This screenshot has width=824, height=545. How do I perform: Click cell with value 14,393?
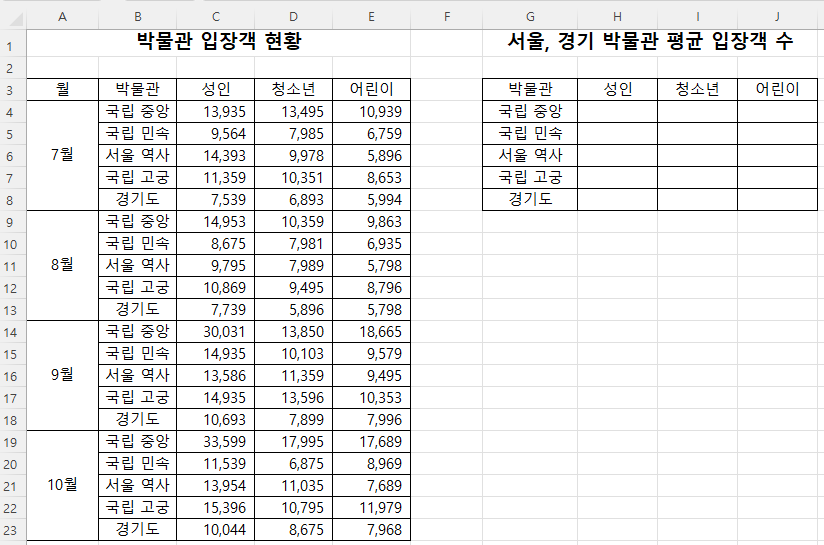[215, 156]
